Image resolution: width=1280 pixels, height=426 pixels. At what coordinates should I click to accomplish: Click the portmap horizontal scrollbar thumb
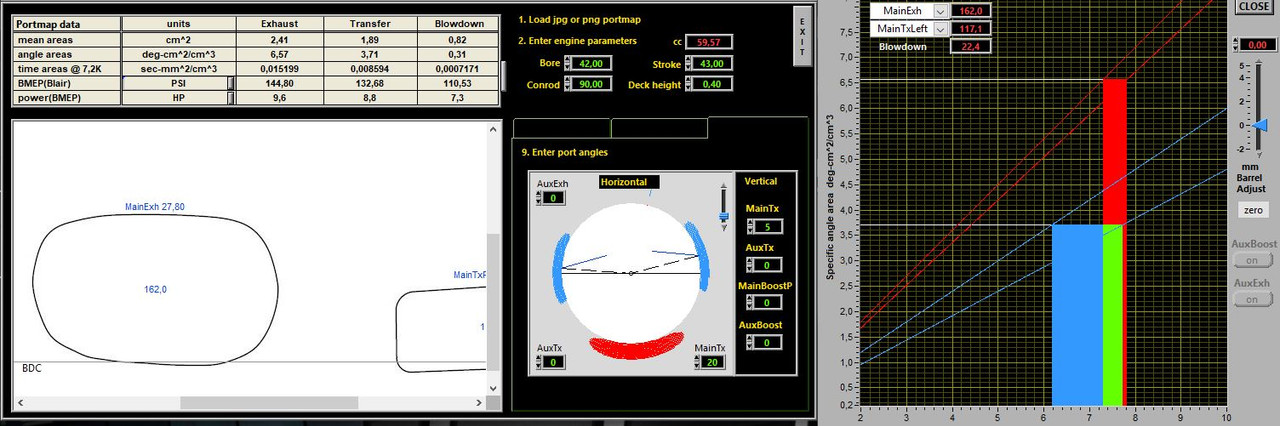pyautogui.click(x=268, y=403)
